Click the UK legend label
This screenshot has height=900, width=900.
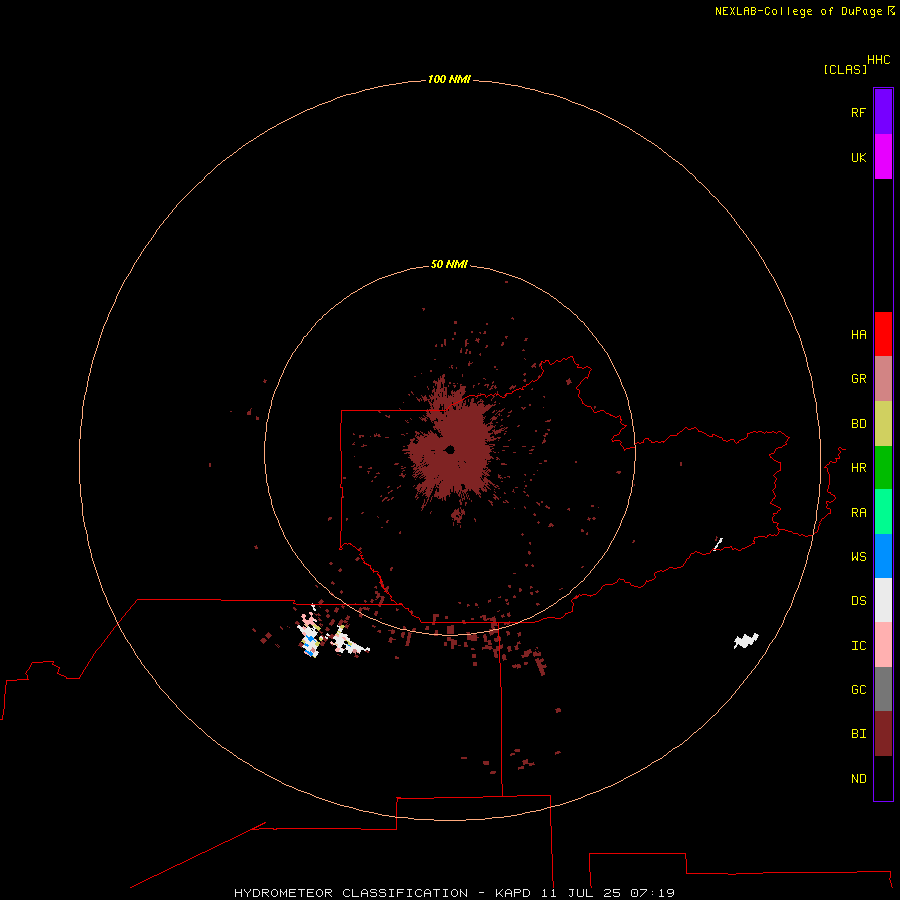[858, 157]
